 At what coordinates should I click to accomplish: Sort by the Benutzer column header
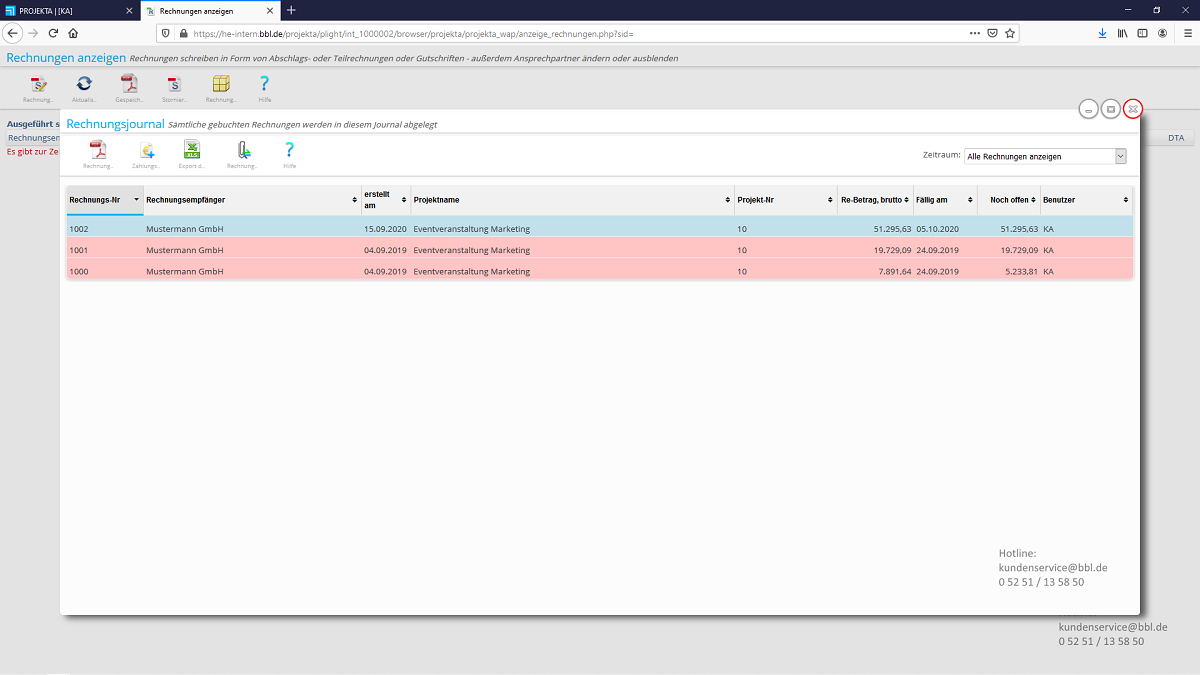tap(1087, 200)
